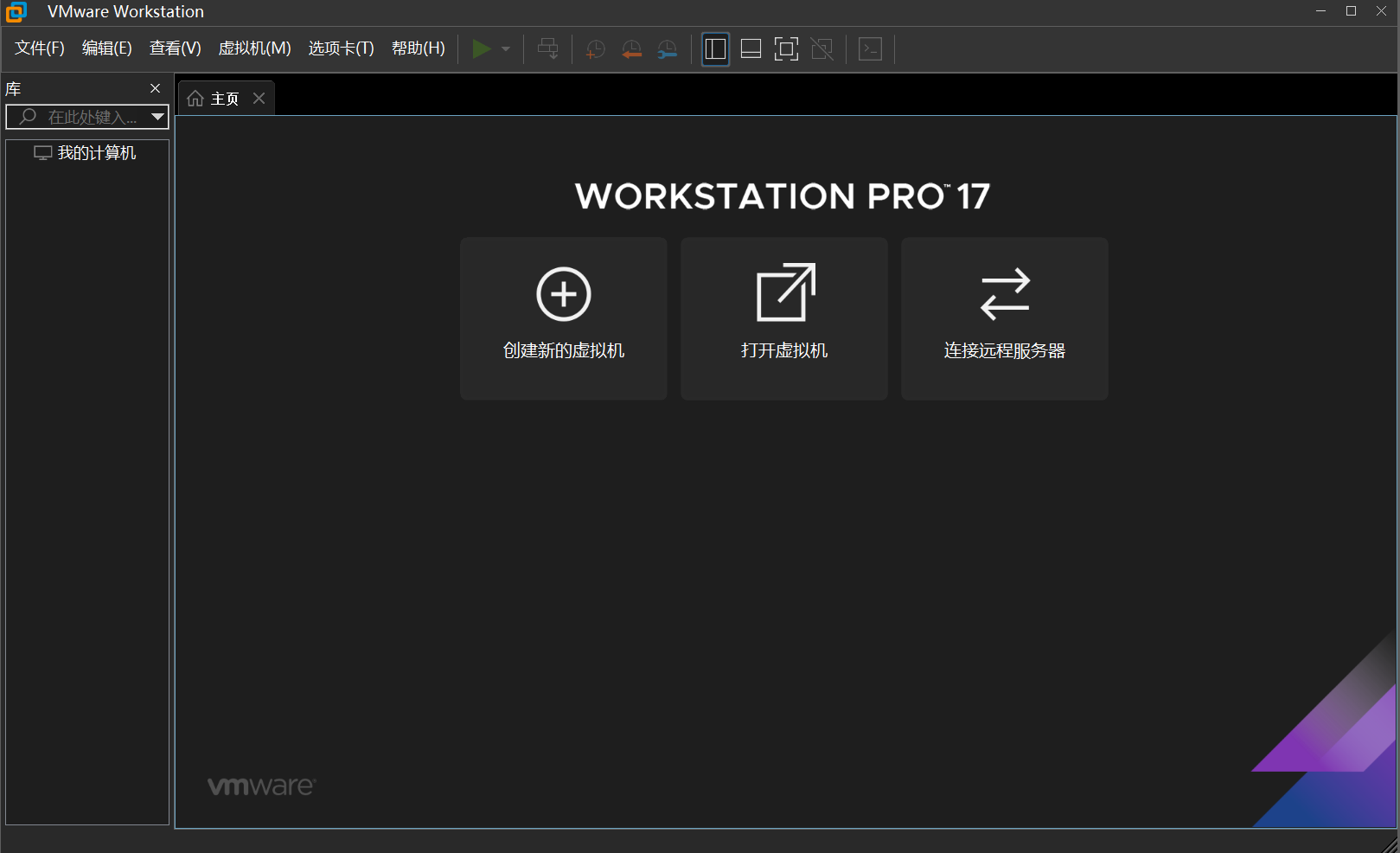Open the 帮助(H) menu
The width and height of the screenshot is (1400, 853).
pyautogui.click(x=419, y=48)
